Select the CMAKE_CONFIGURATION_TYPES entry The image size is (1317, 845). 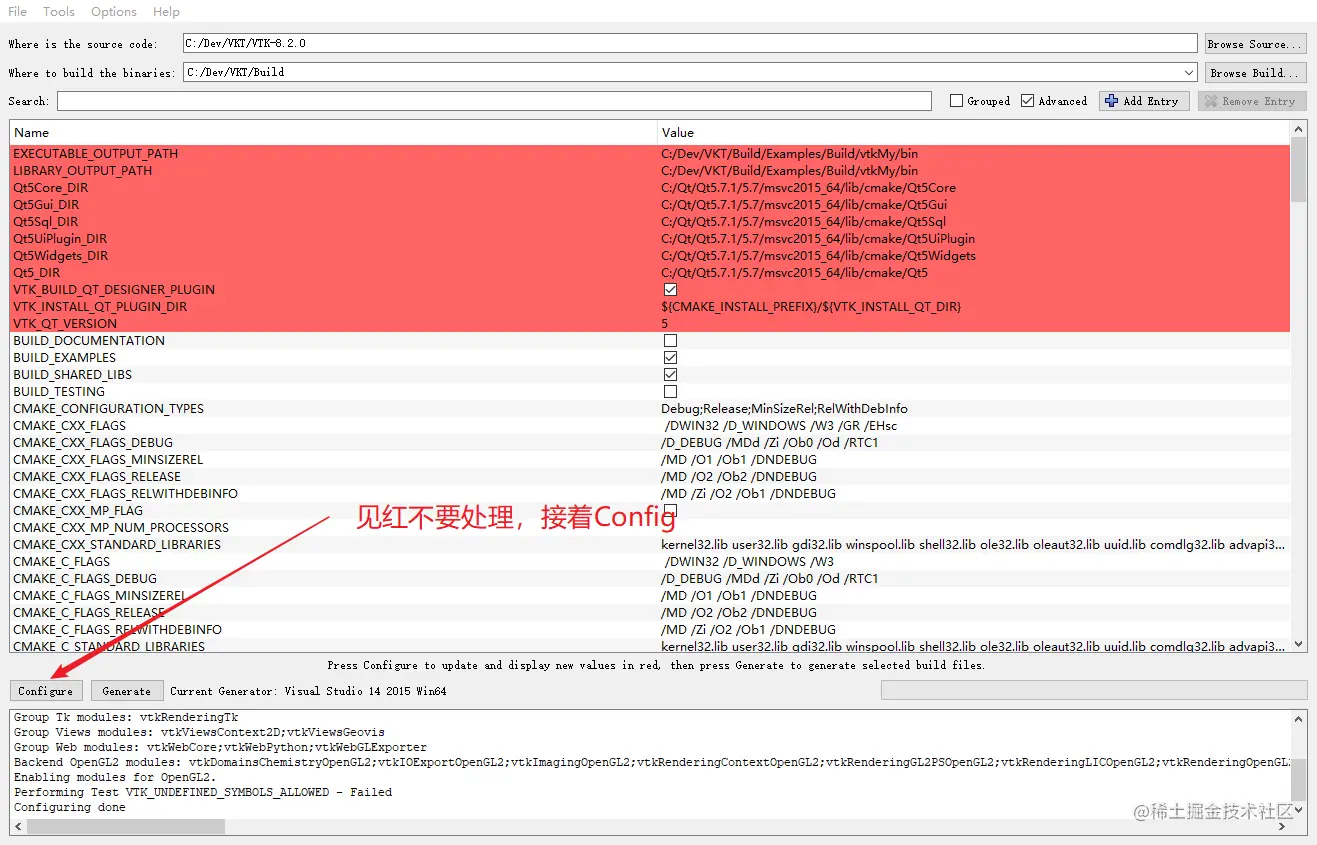pyautogui.click(x=108, y=409)
